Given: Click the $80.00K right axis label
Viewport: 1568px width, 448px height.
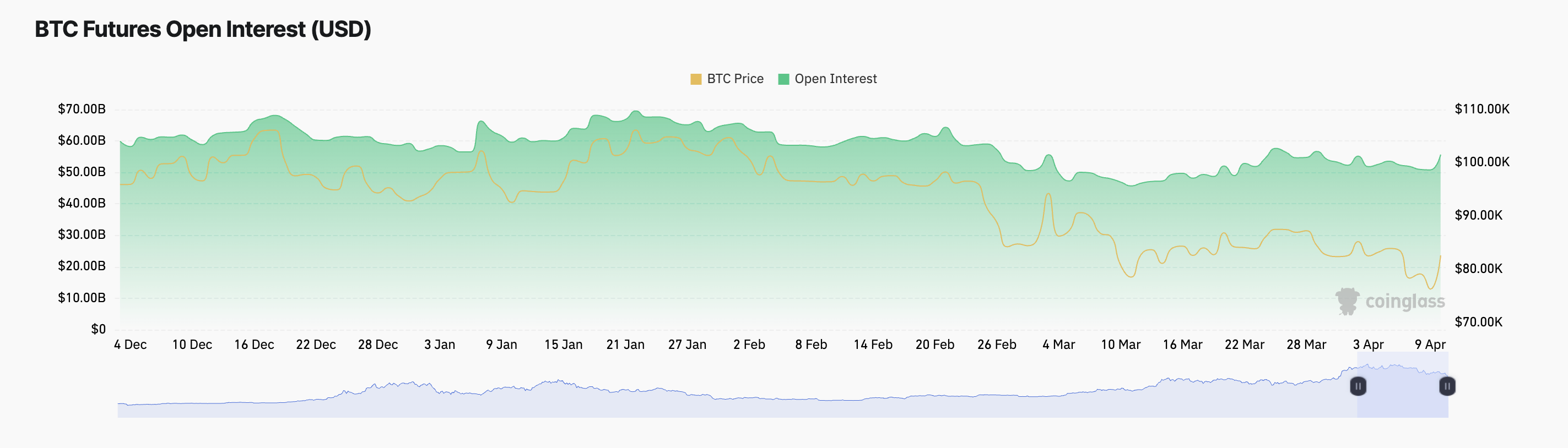Looking at the screenshot, I should tap(1478, 269).
